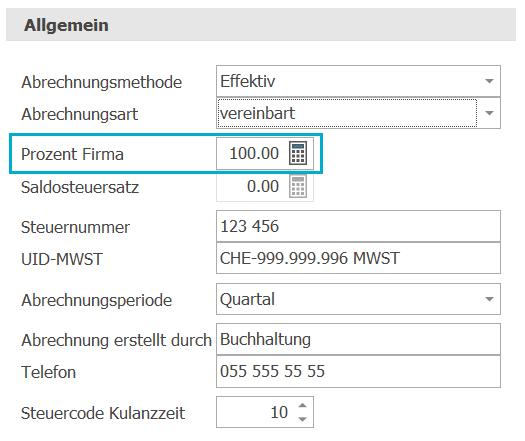Open the Abrechnungsmethode dropdown arrow

tap(489, 81)
